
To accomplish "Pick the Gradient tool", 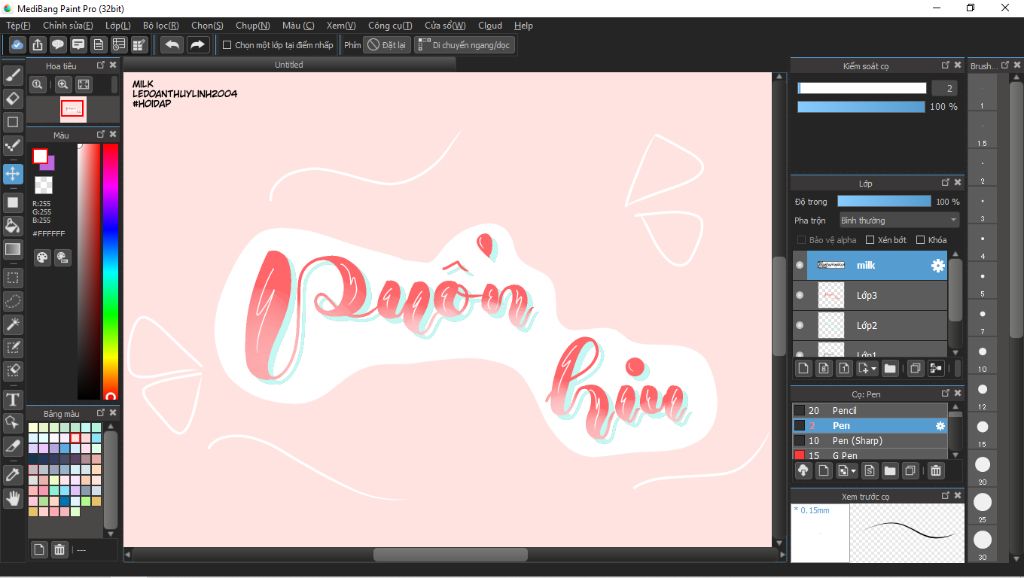I will click(x=12, y=249).
